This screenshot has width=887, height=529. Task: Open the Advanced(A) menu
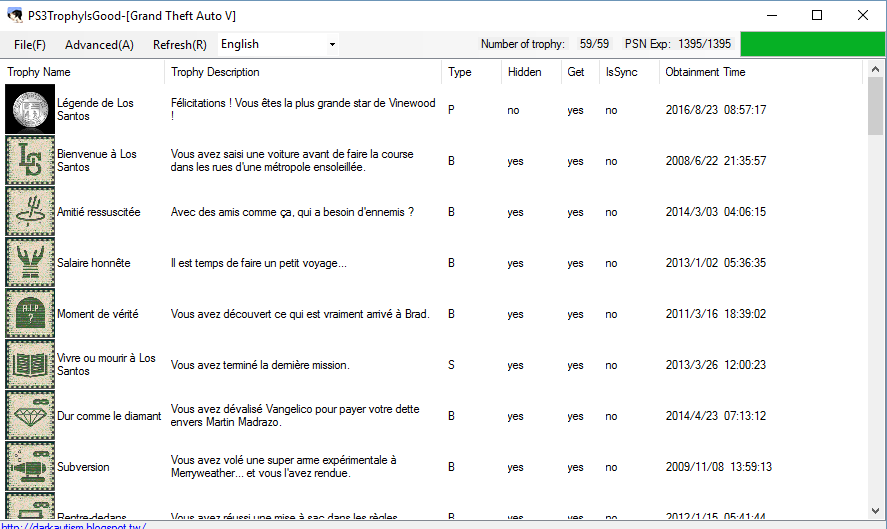100,45
